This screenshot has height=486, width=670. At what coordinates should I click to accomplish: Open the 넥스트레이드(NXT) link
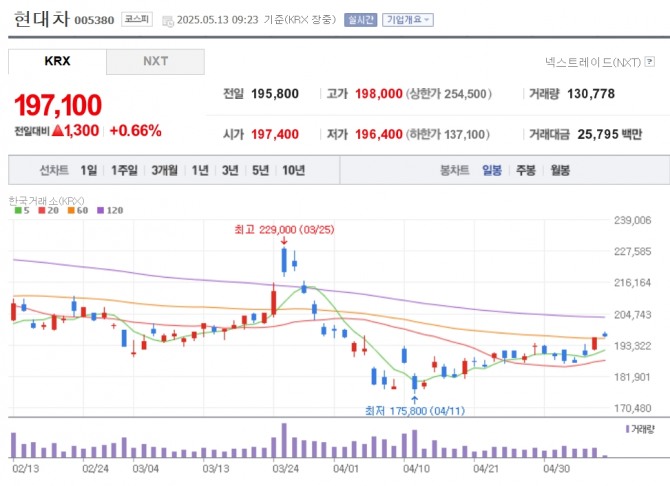[593, 62]
